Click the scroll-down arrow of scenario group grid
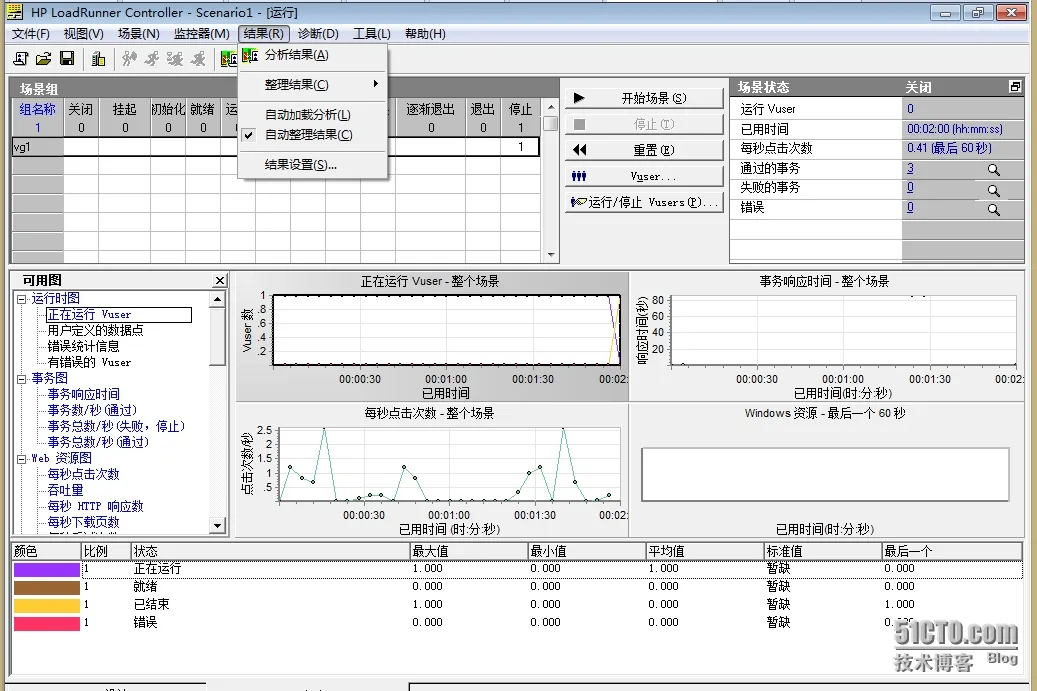Screen dimensions: 1037x691 click(551, 255)
